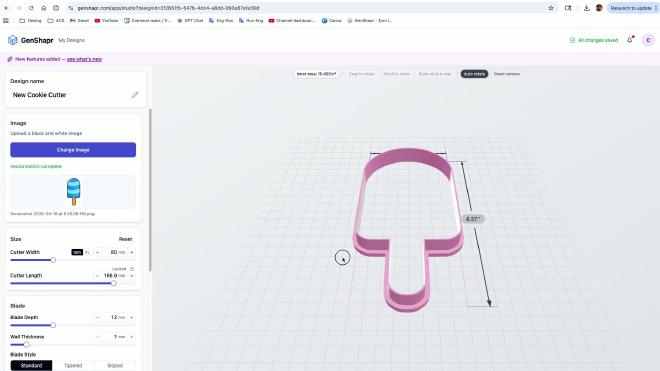Increase Cutter Width with plus button
Screen dimensions: 660x371
[132, 252]
